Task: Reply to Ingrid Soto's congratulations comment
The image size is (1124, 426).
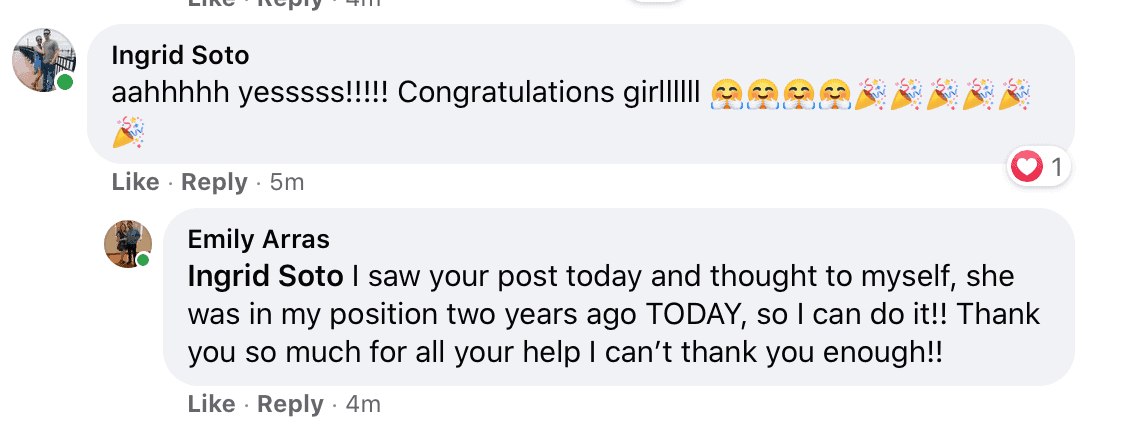Action: click(214, 182)
